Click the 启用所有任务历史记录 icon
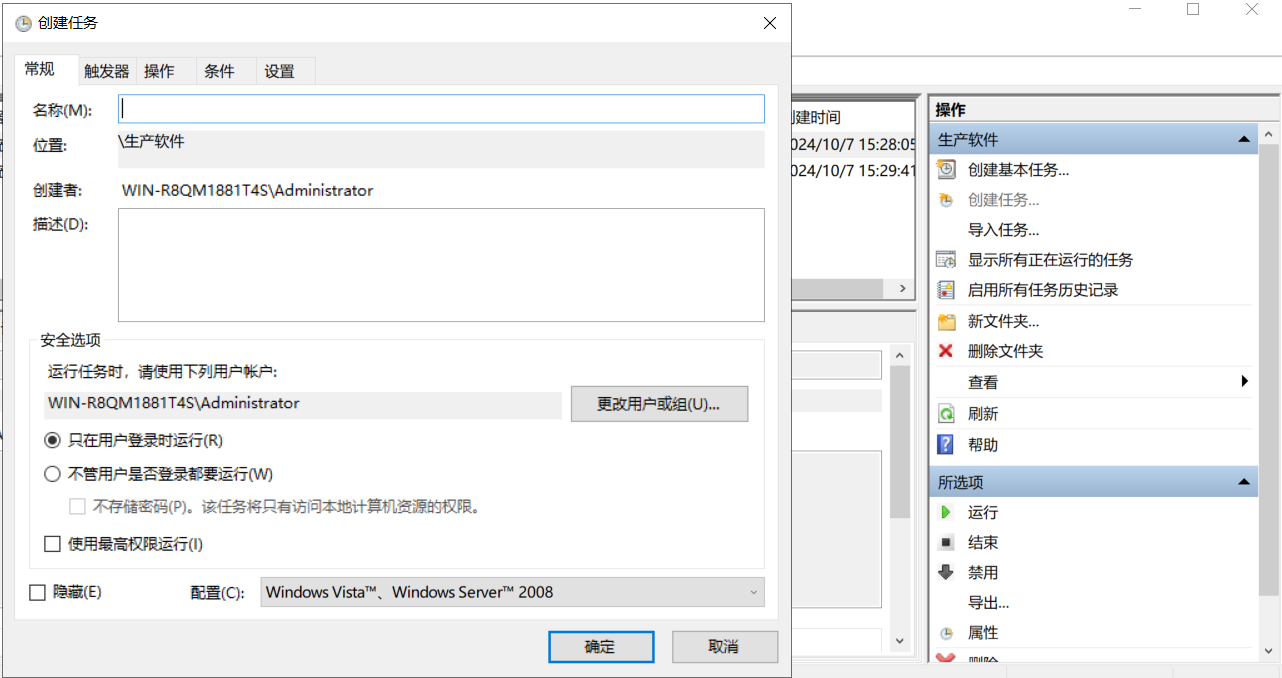This screenshot has height=678, width=1282. pyautogui.click(x=946, y=290)
